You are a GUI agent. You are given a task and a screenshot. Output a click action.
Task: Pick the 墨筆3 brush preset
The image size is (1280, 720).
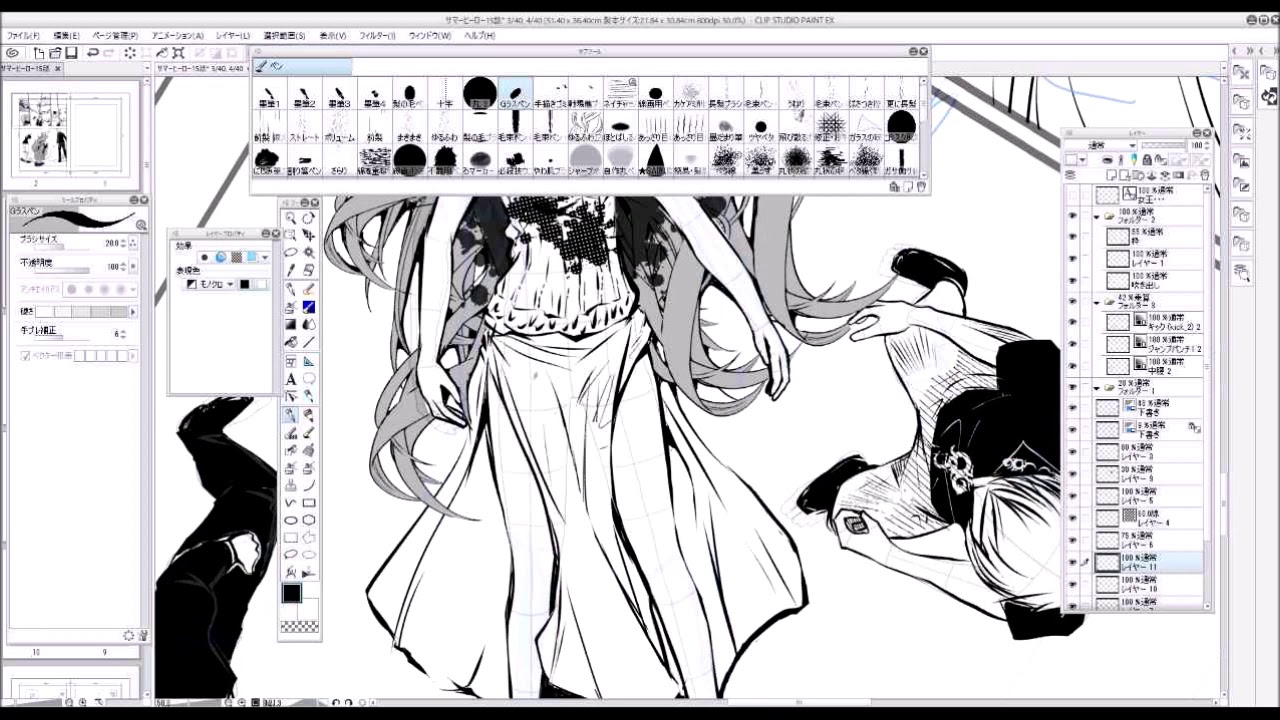point(339,94)
